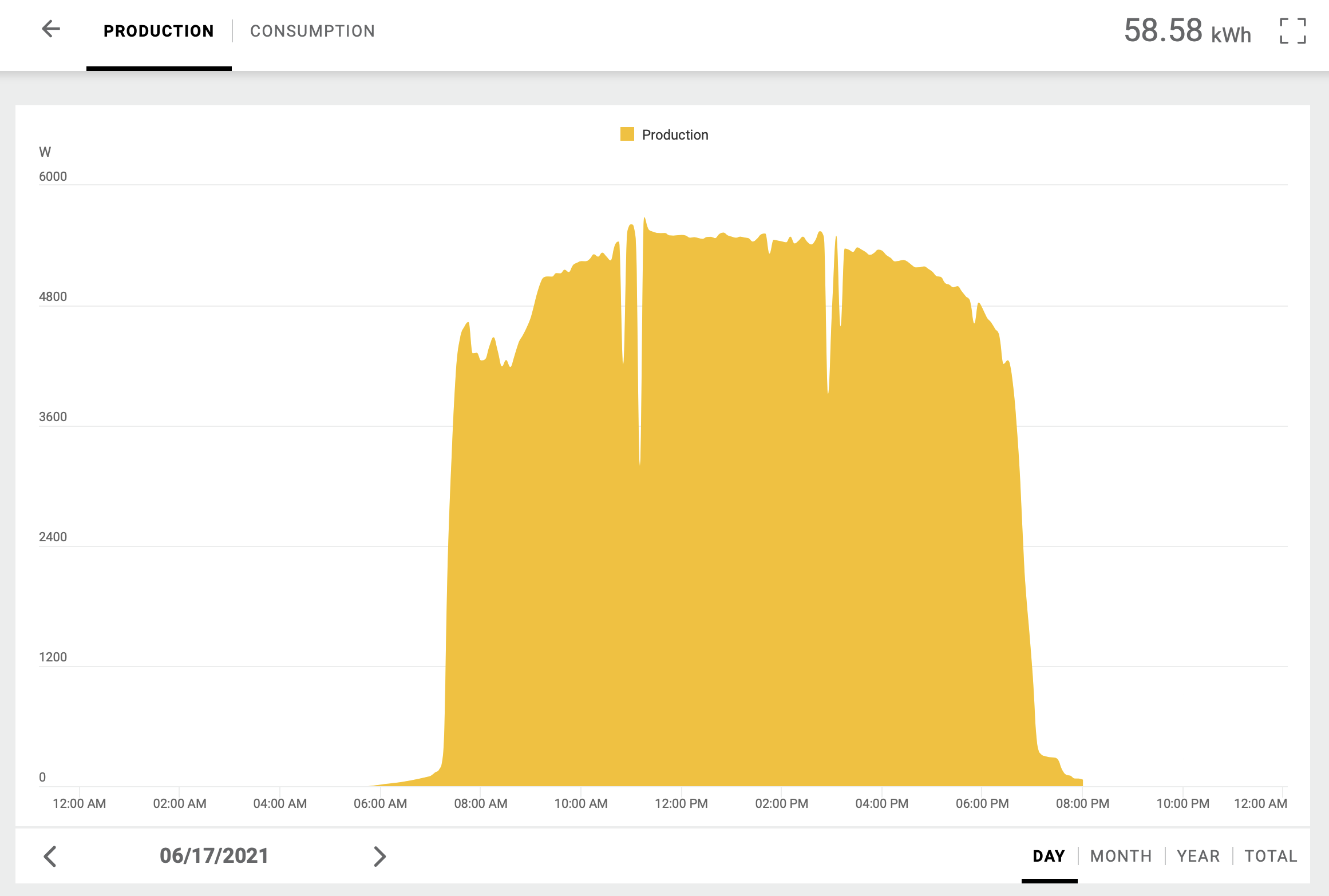Go to previous day chevron
This screenshot has width=1329, height=896.
pyautogui.click(x=50, y=857)
